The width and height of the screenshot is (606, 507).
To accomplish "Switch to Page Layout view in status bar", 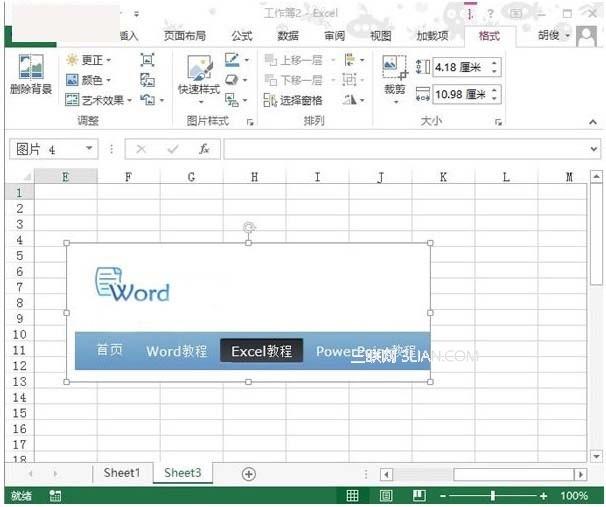I will click(386, 495).
